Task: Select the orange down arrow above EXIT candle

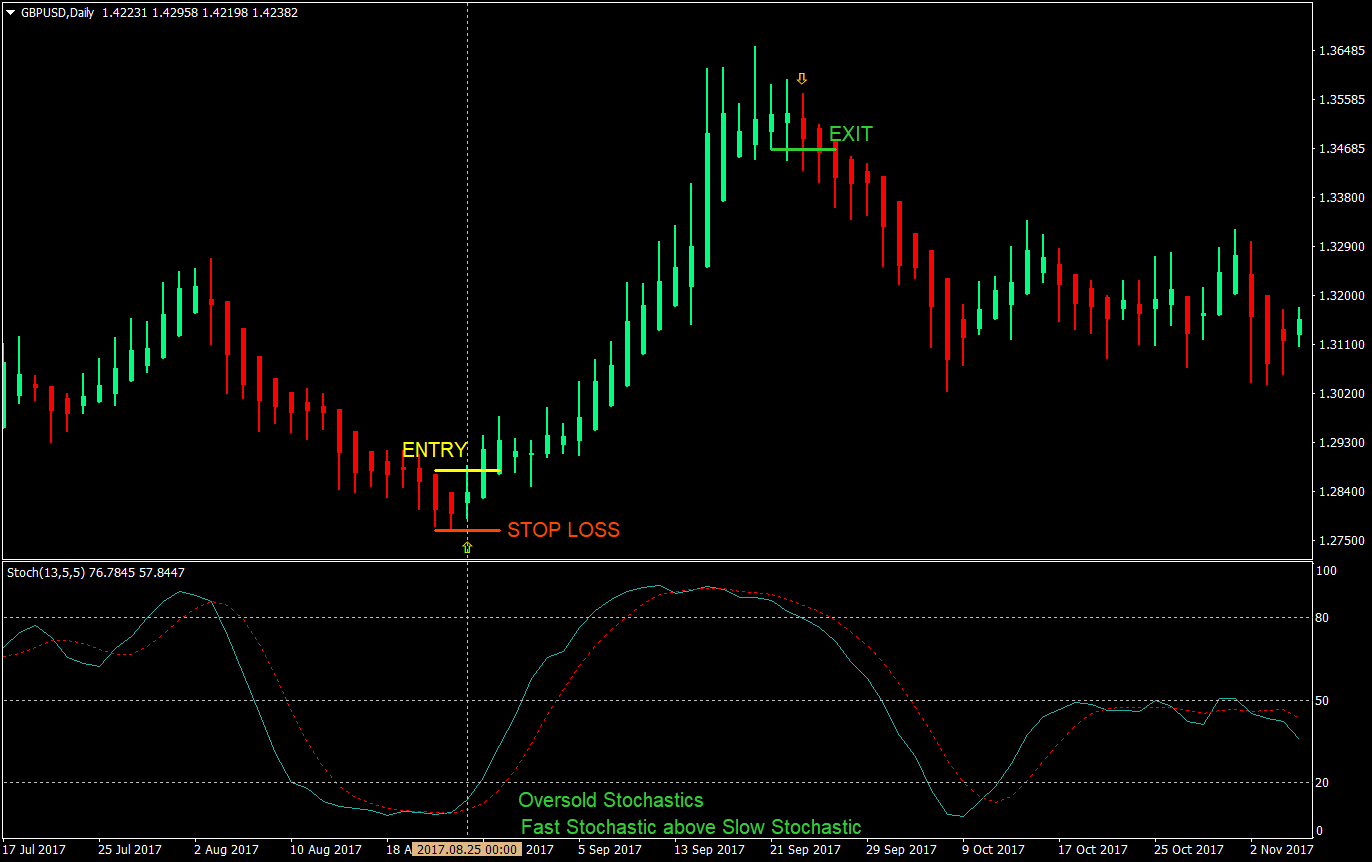Action: (801, 77)
